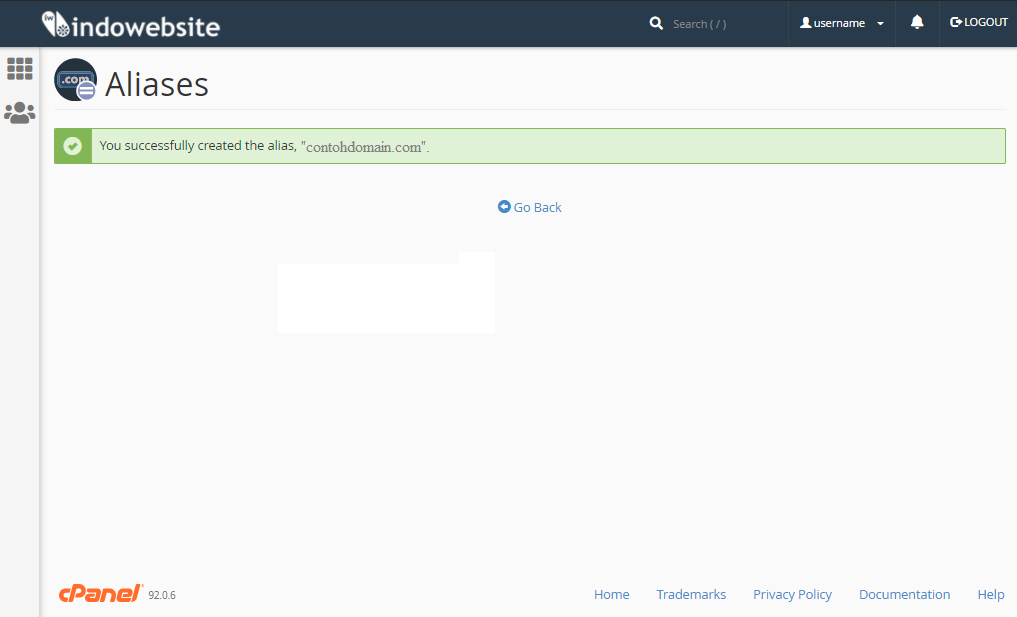Click the Aliases page heading
Screen dimensions: 1017x617
click(x=157, y=84)
